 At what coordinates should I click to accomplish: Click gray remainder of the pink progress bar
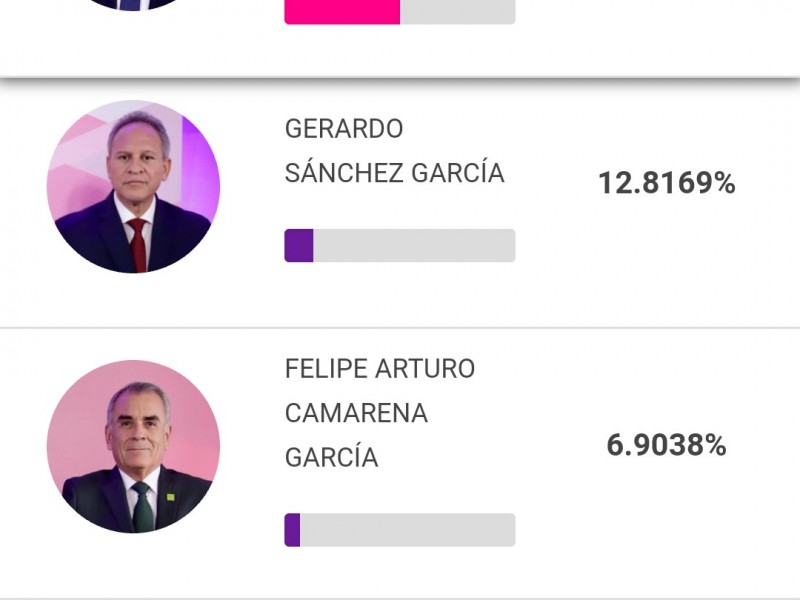pos(458,12)
